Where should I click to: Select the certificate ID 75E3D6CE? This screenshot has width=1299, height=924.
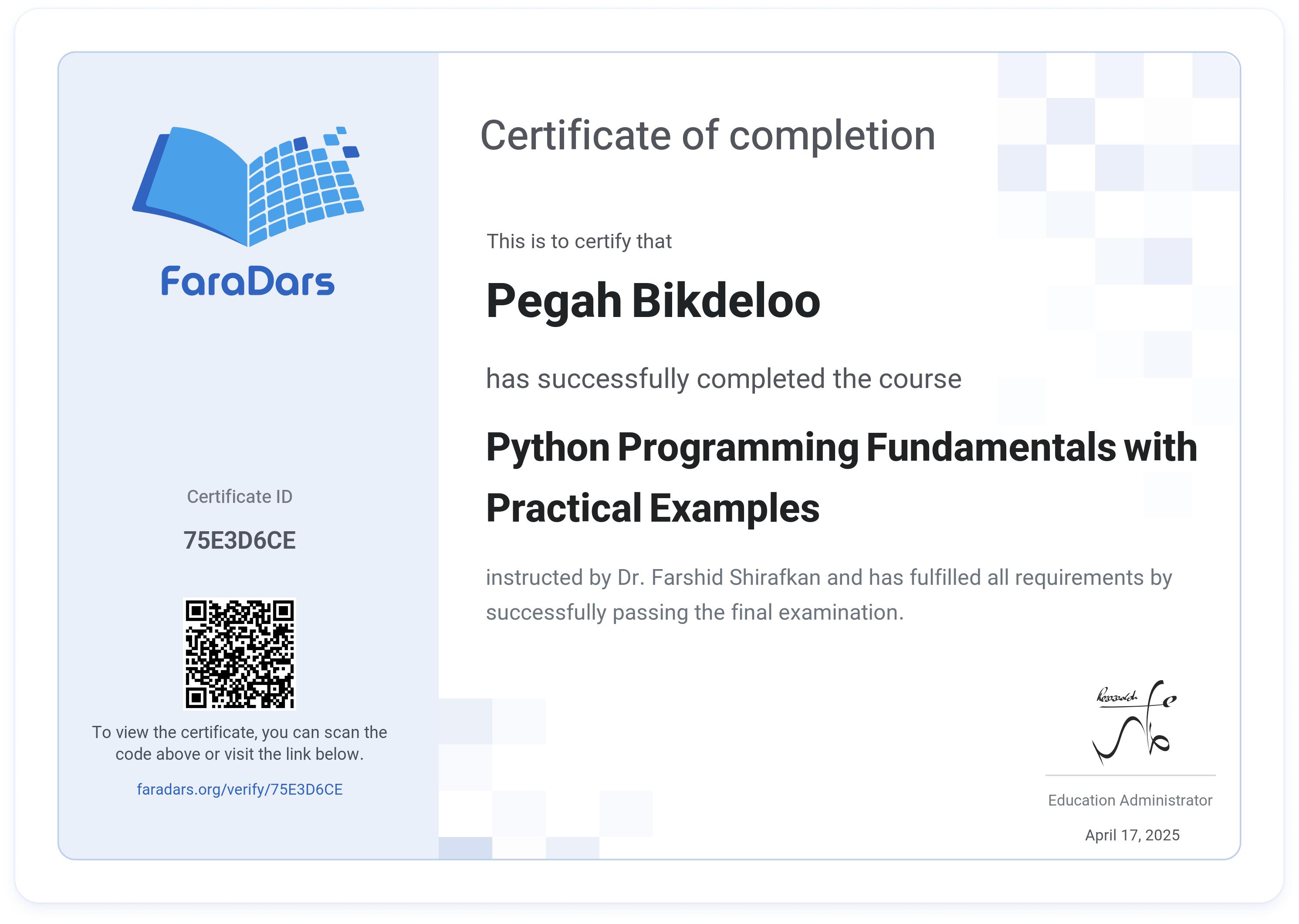(x=240, y=540)
